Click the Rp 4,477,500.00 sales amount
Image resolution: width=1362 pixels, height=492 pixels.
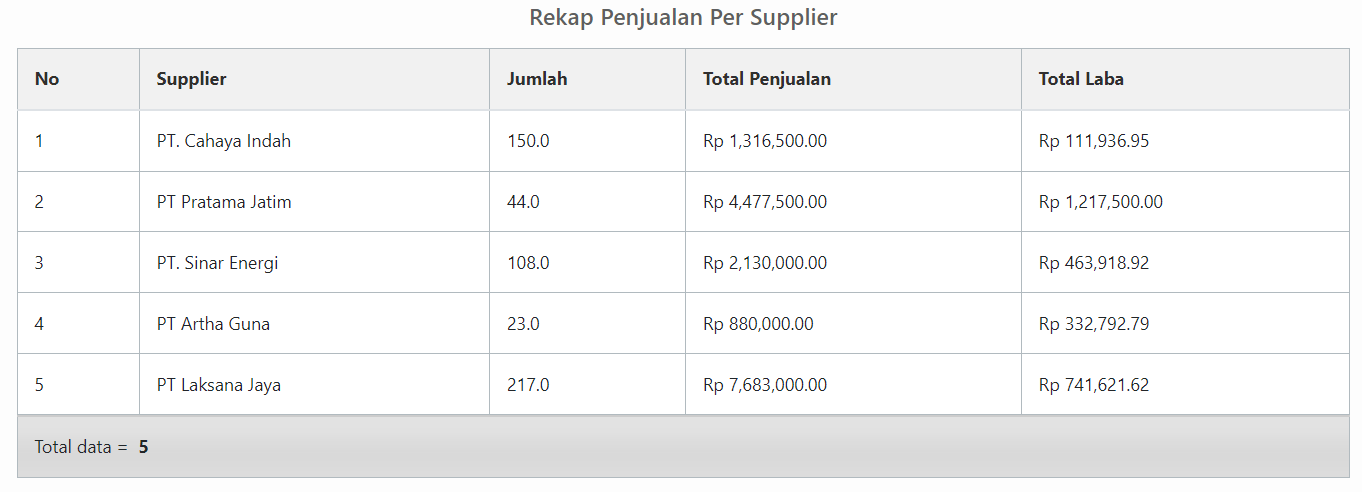tap(765, 202)
